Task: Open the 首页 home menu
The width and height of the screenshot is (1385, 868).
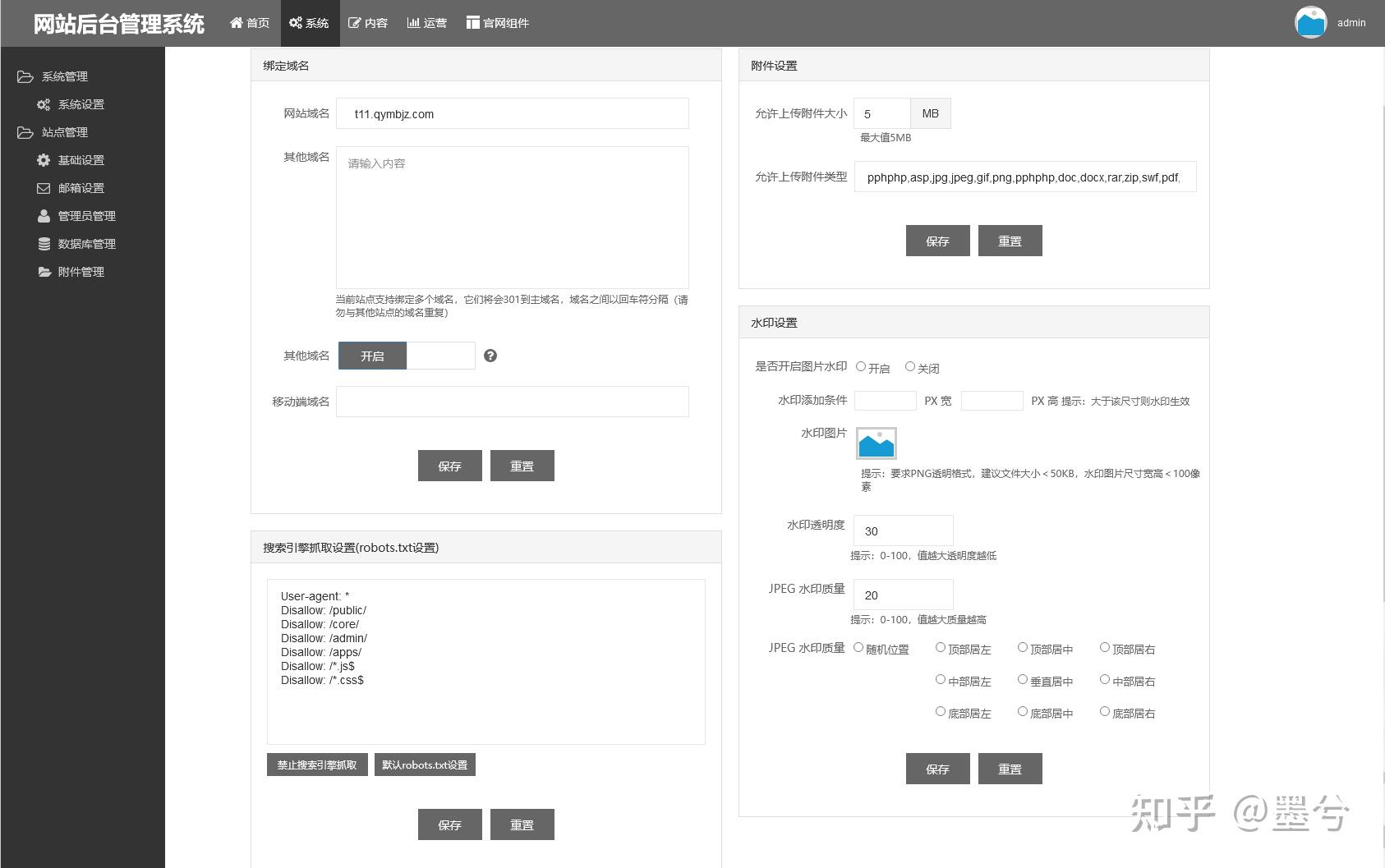Action: point(250,23)
